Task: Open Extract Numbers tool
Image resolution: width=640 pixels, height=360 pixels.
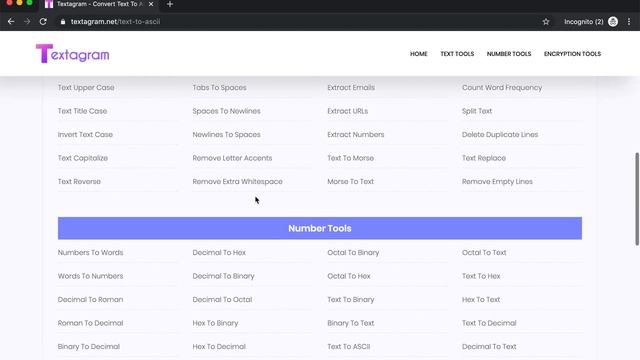Action: 356,135
